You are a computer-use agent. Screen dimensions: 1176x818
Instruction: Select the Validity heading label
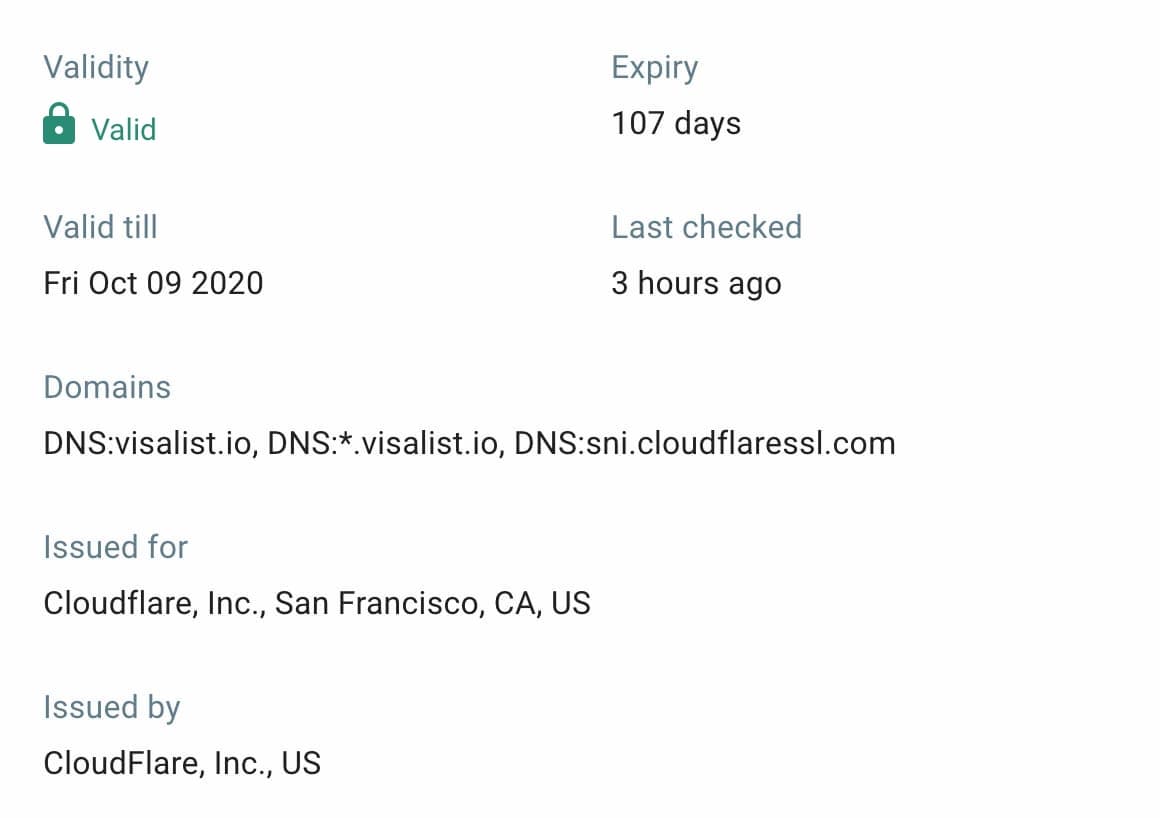coord(96,67)
